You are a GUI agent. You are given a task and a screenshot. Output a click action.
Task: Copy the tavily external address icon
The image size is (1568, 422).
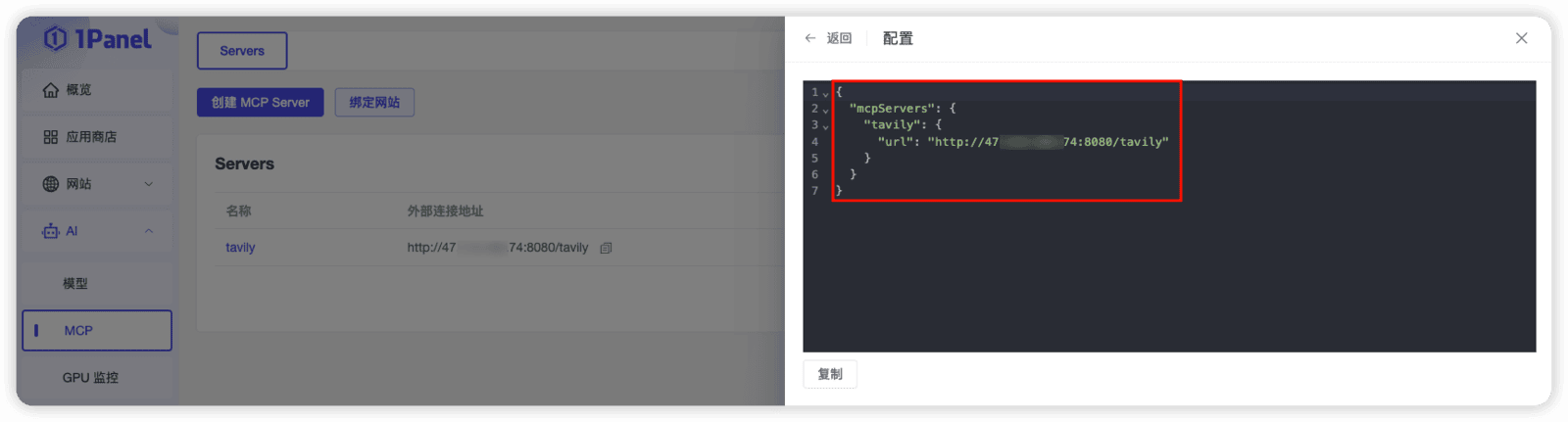[606, 249]
